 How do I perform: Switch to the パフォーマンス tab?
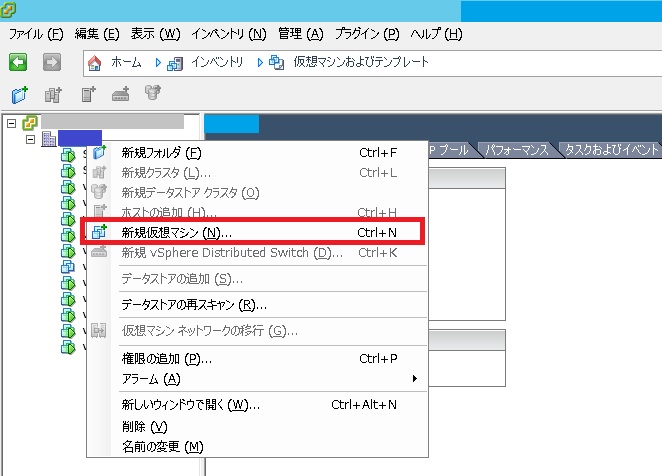[516, 150]
